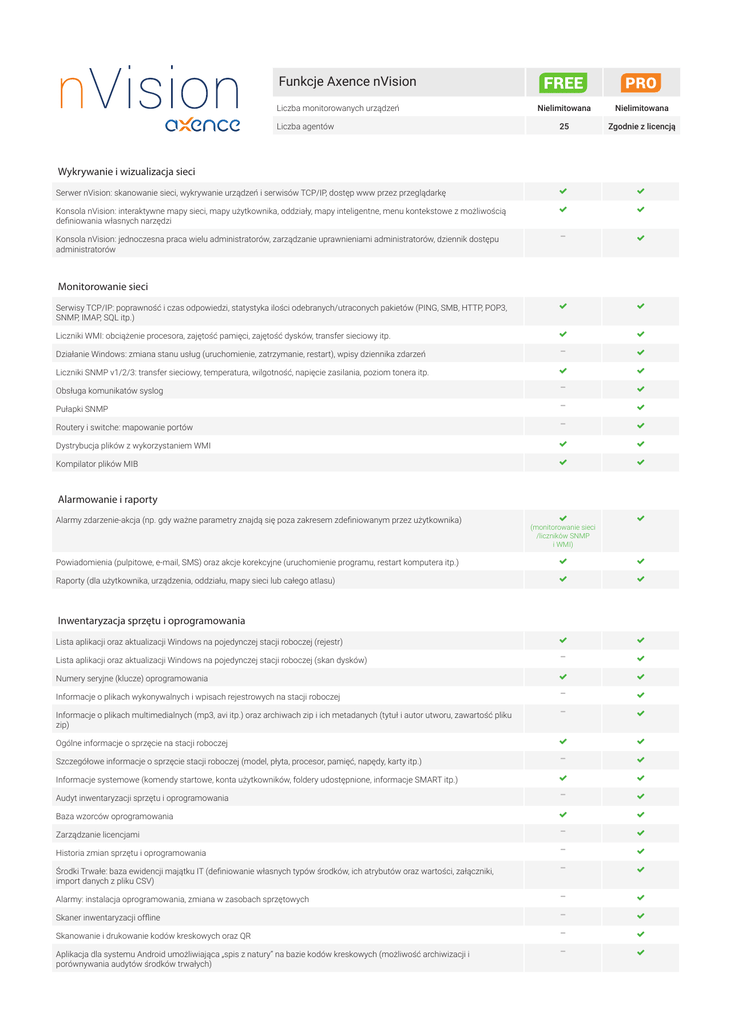Screen dimensions: 730x1024
Task: Click the orange PRO badge
Action: pos(640,83)
